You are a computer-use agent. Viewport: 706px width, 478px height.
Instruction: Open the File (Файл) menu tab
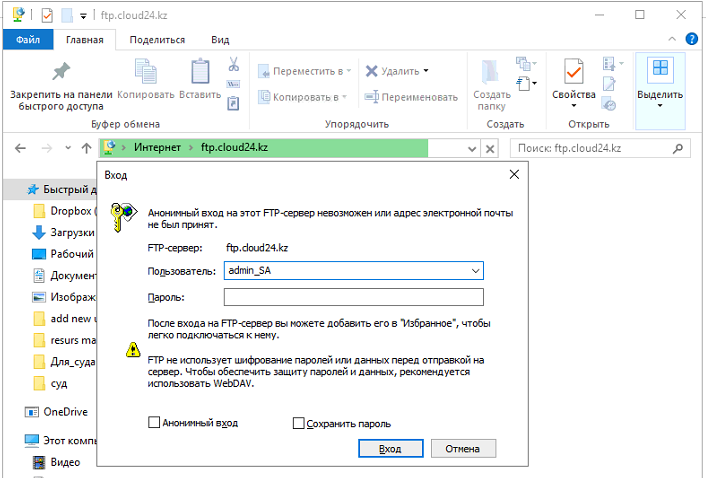pos(28,40)
